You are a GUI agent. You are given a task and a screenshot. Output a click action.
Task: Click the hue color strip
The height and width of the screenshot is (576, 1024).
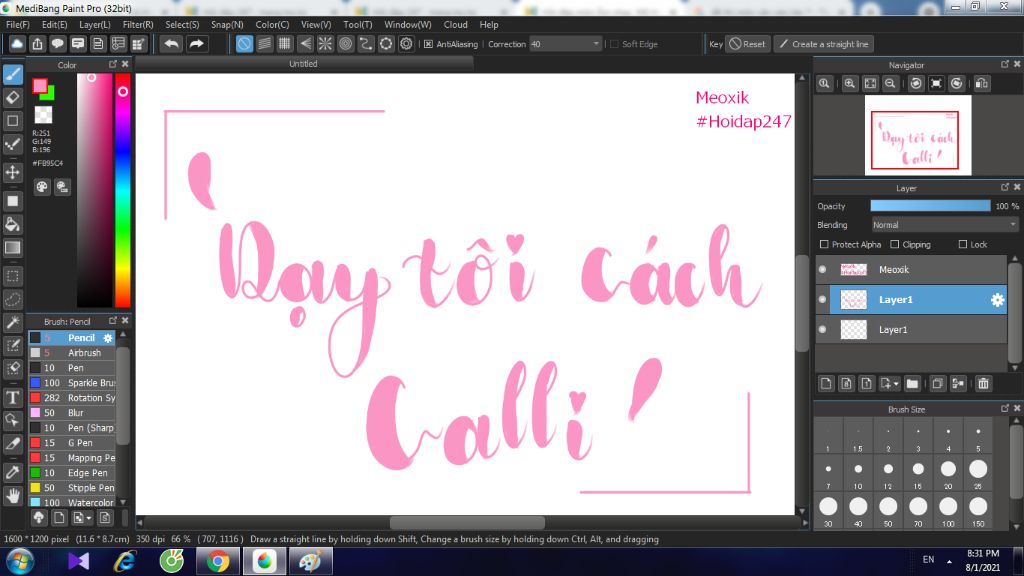[x=123, y=190]
